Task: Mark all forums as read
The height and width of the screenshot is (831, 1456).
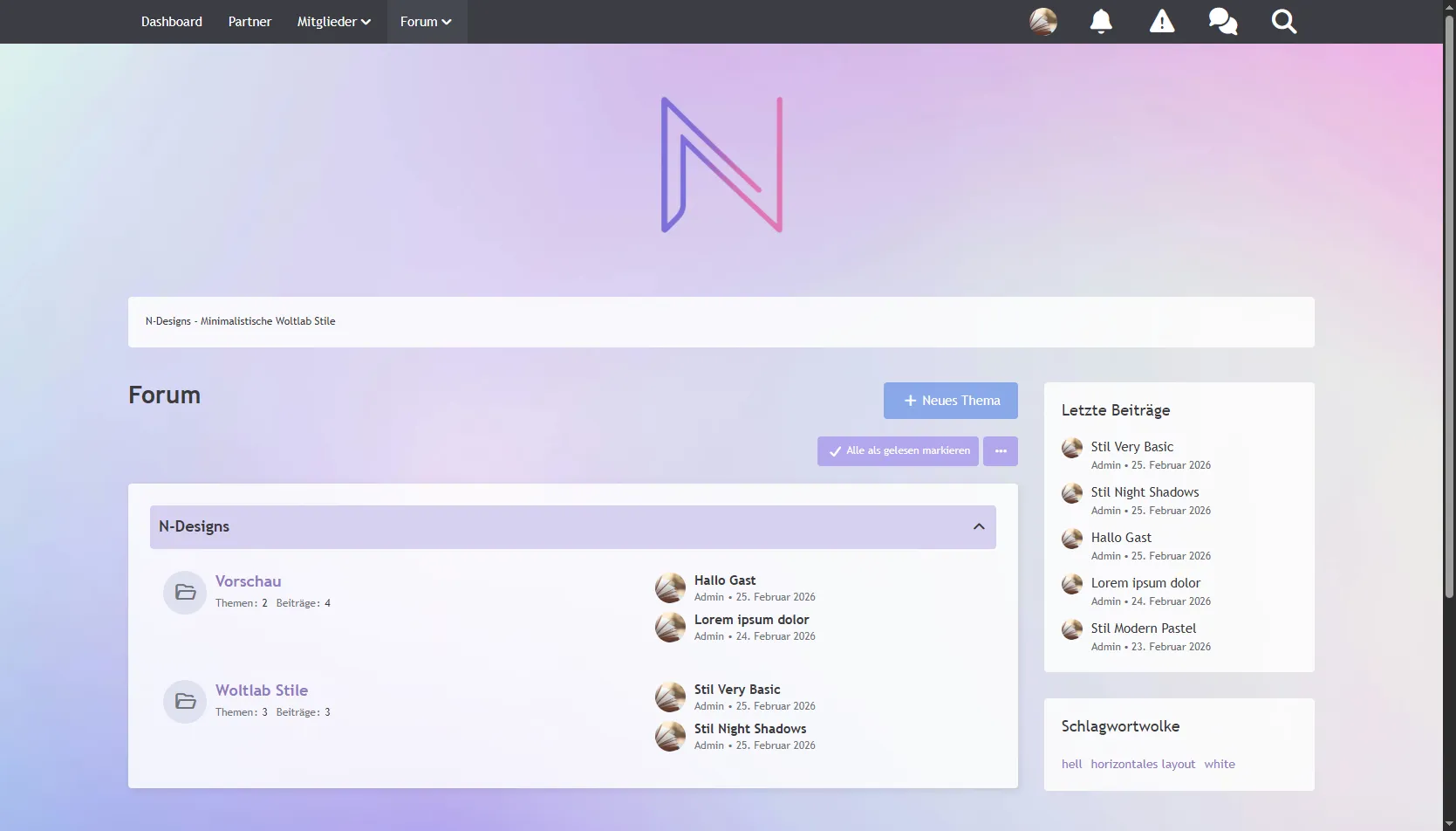Action: (898, 451)
